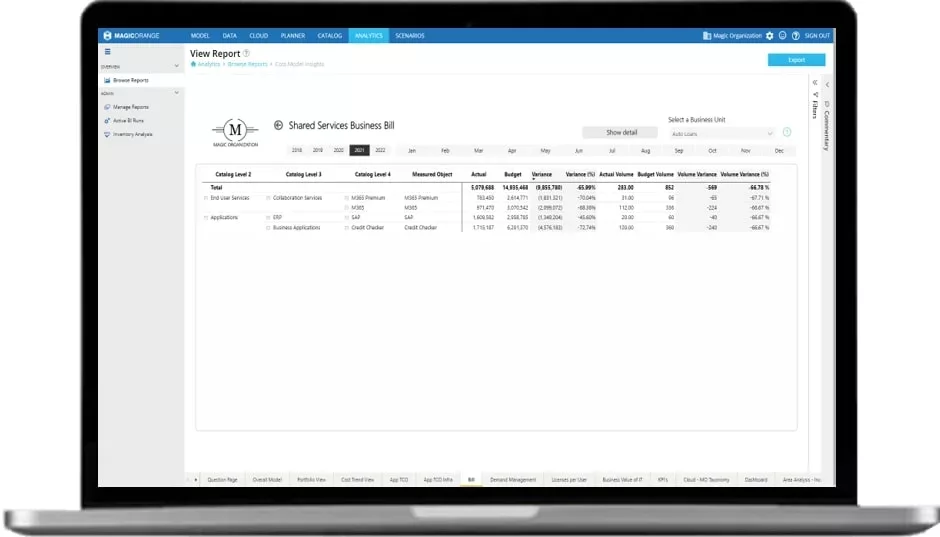940x537 pixels.
Task: Open the PLANNER menu
Action: [293, 36]
